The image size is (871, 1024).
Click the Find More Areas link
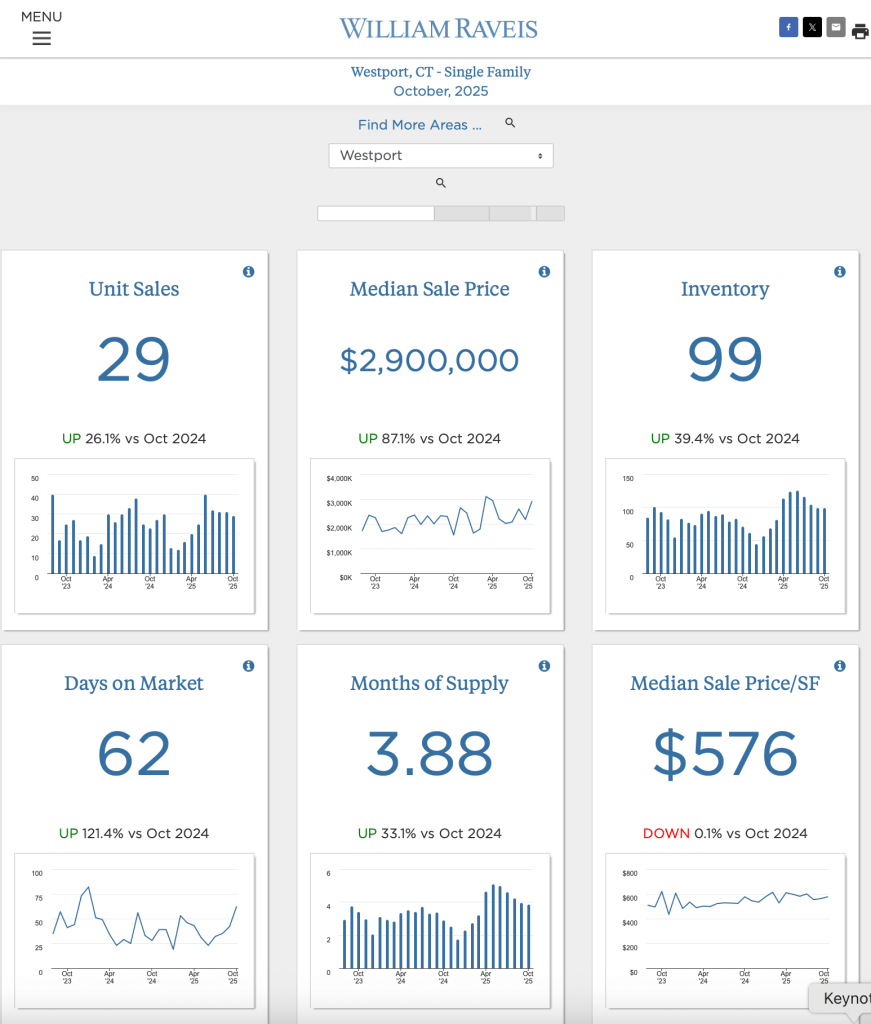tap(420, 125)
